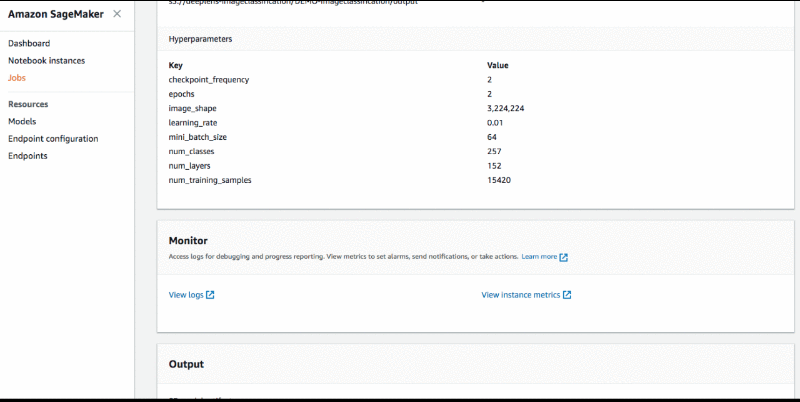The width and height of the screenshot is (800, 402).
Task: Follow the Learn more link
Action: tap(539, 257)
